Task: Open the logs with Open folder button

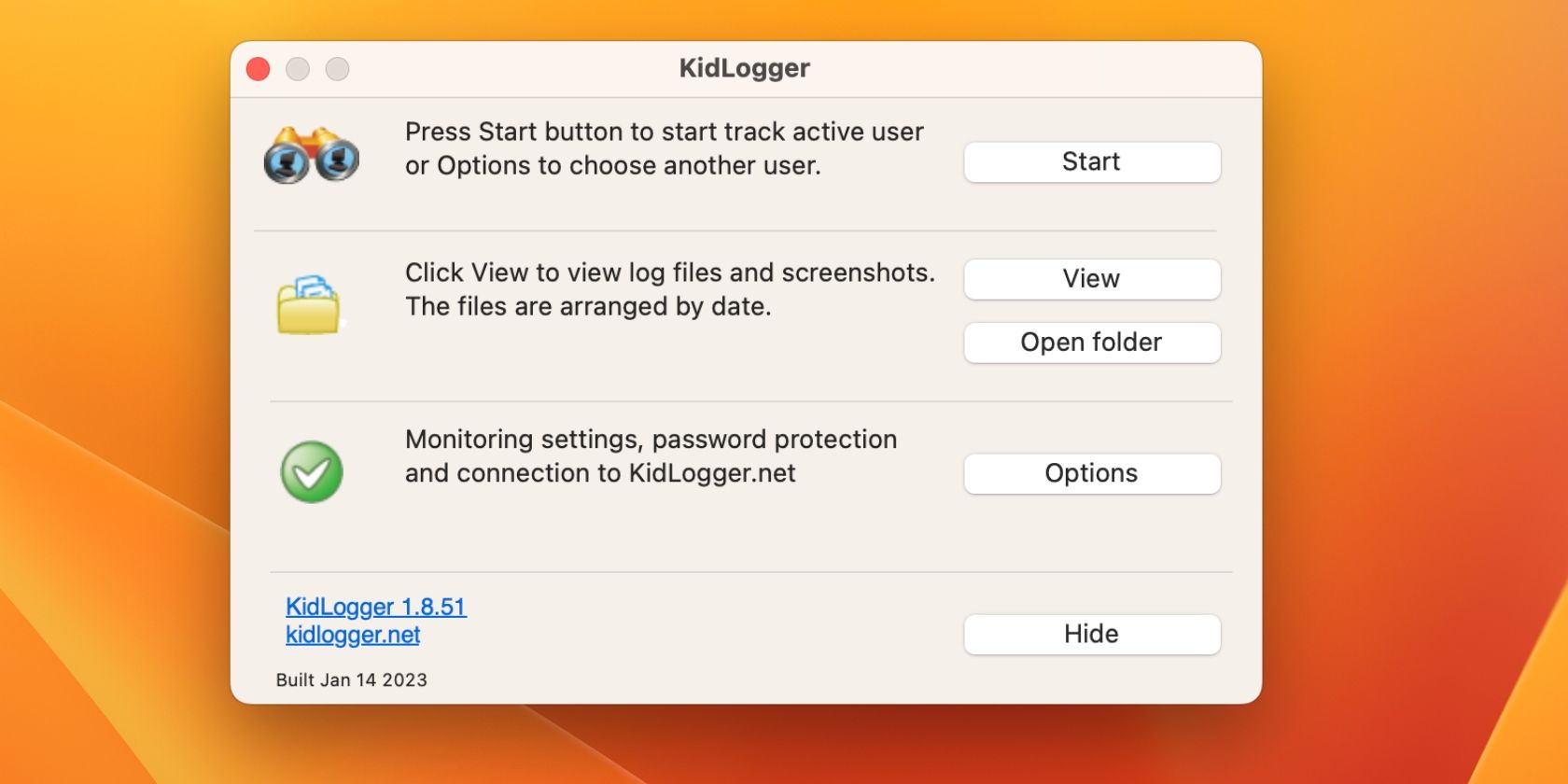Action: coord(1091,343)
